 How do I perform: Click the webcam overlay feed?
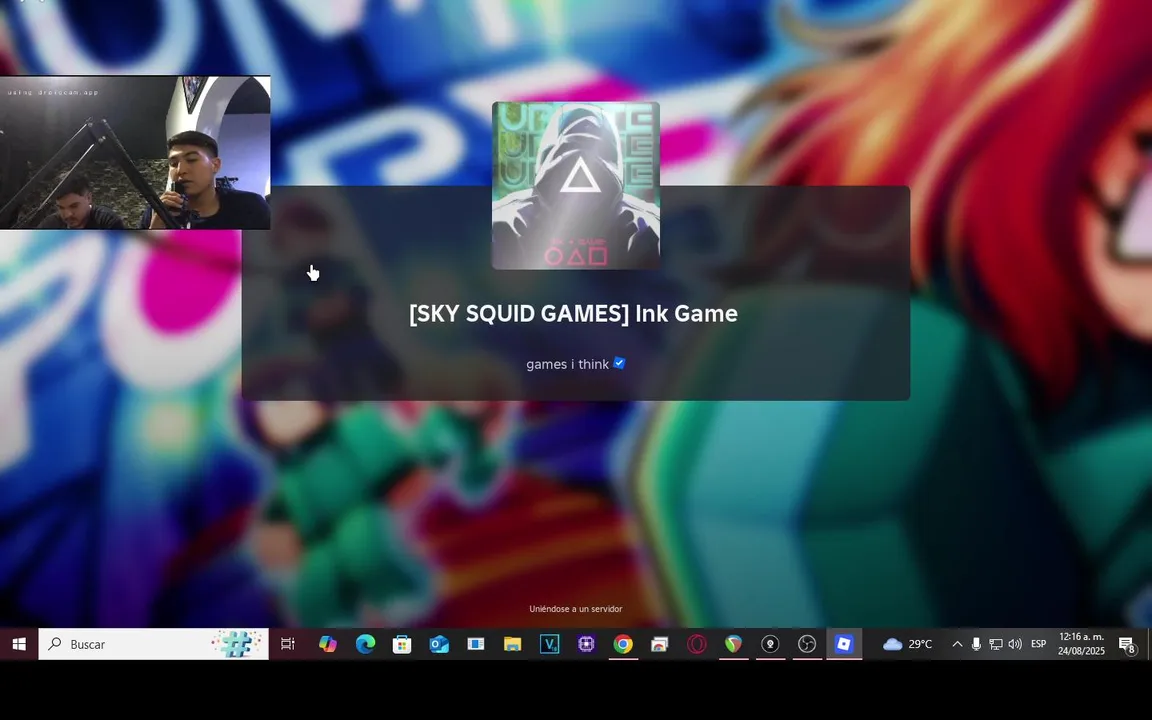click(x=135, y=153)
